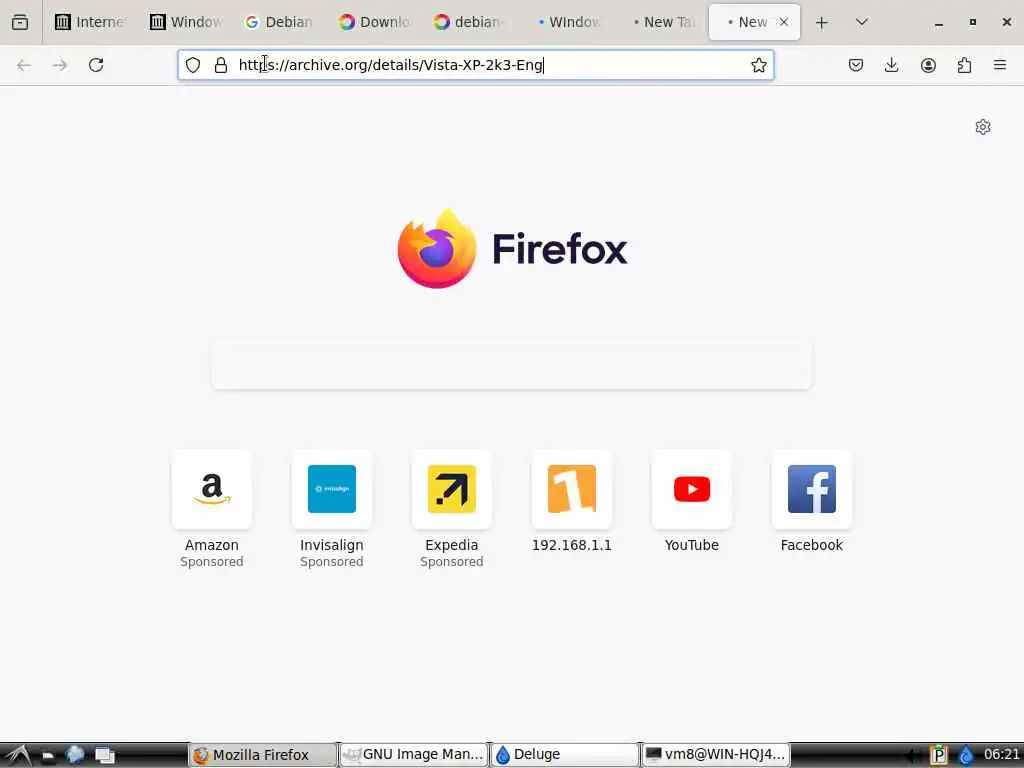Click the 06:21 clock
Screen dimensions: 1024x768
(1002, 755)
